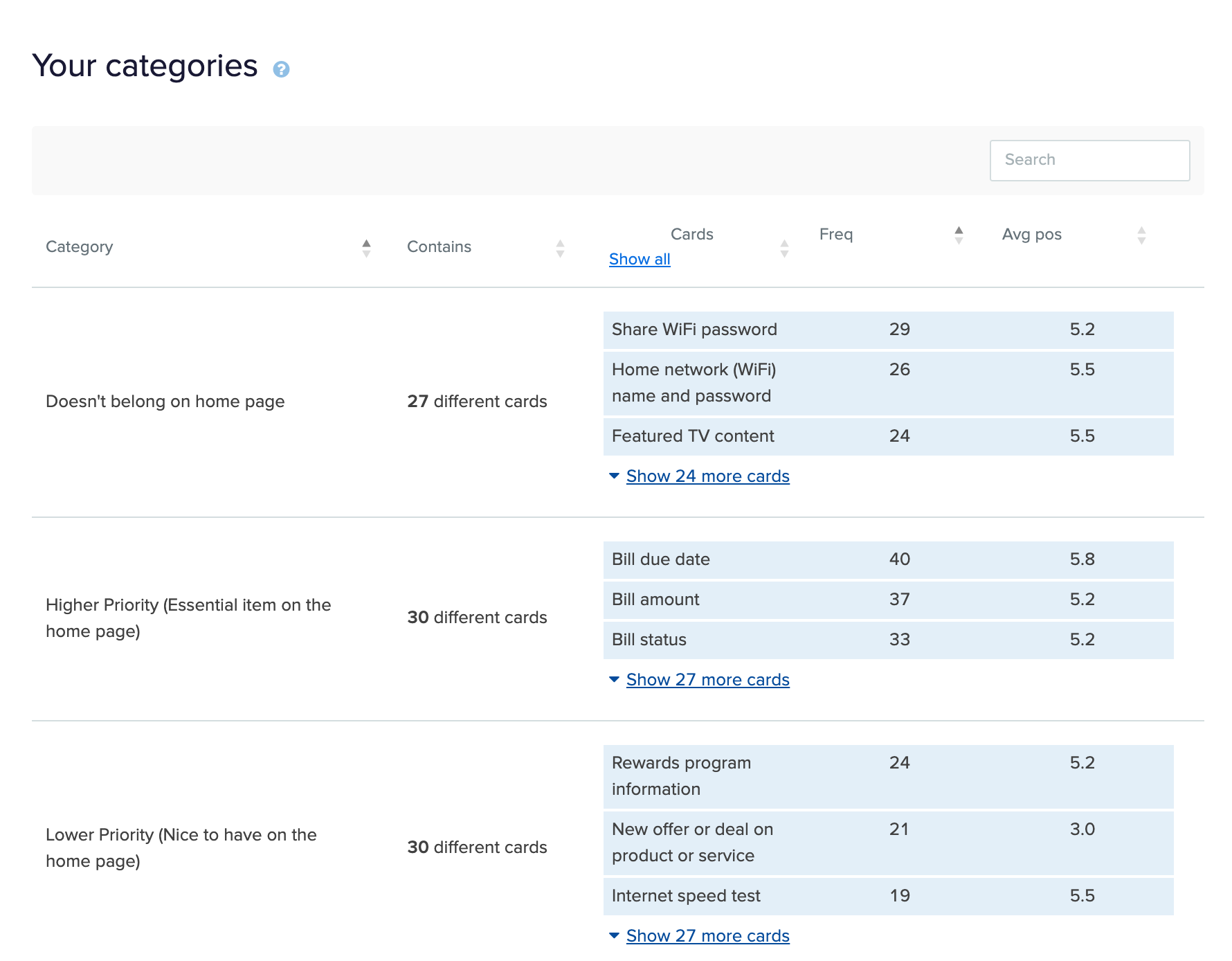The width and height of the screenshot is (1232, 961).
Task: Sort by Avg pos column arrows
Action: click(x=1141, y=235)
